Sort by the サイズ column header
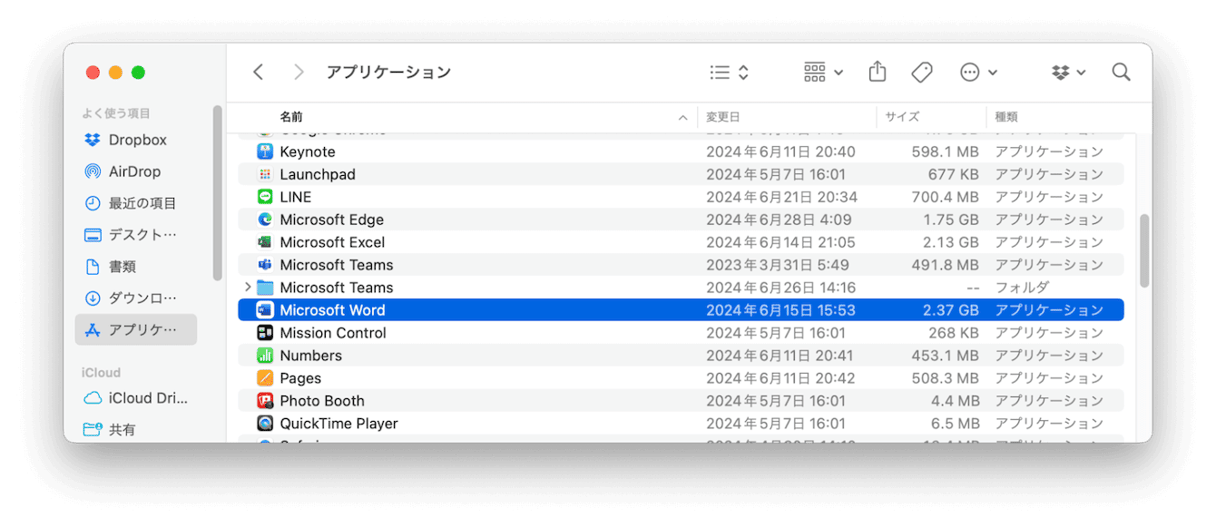This screenshot has height=527, width=1216. pos(901,117)
